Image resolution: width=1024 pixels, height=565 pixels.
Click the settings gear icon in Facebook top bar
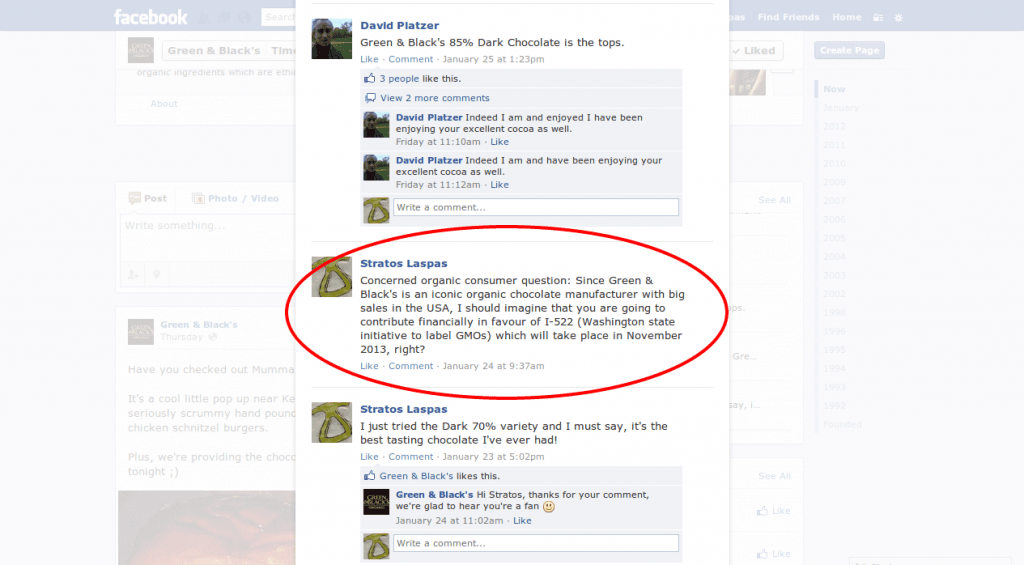point(899,18)
